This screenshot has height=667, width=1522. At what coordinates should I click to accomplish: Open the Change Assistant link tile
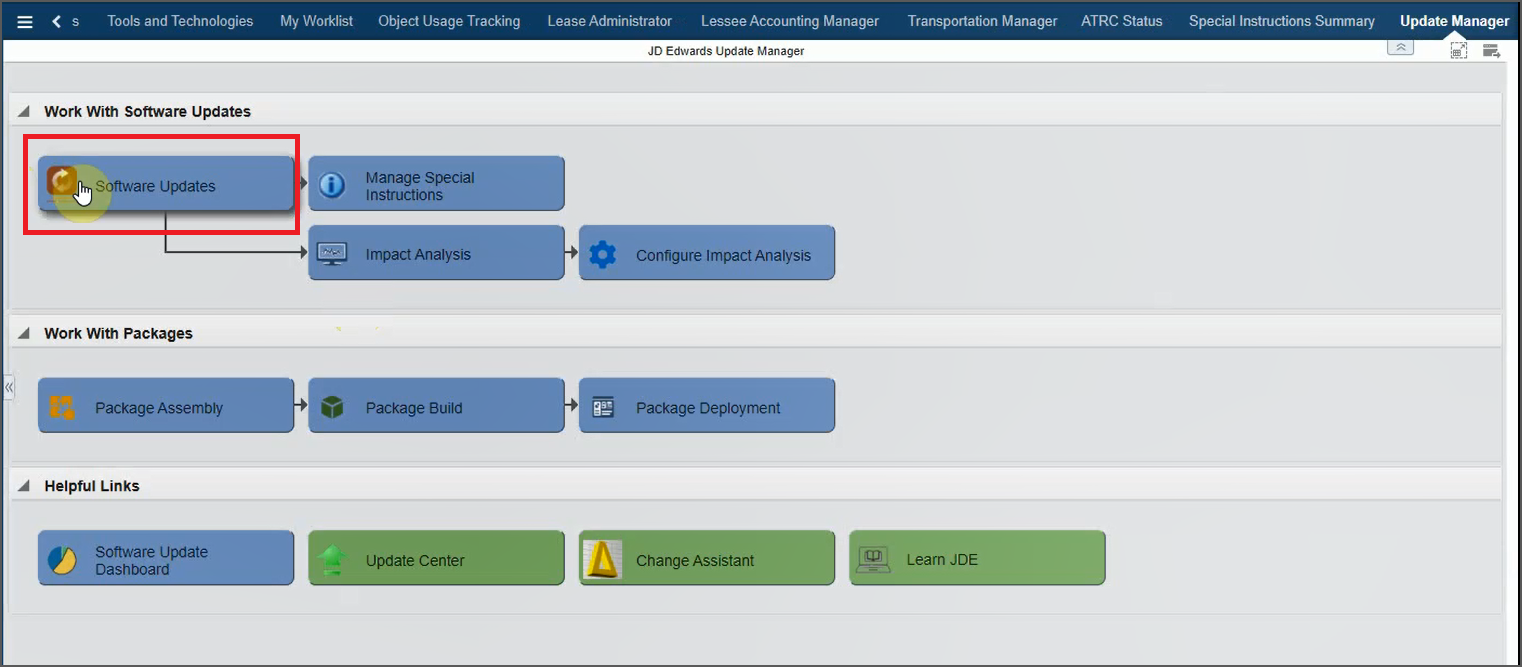pos(707,558)
